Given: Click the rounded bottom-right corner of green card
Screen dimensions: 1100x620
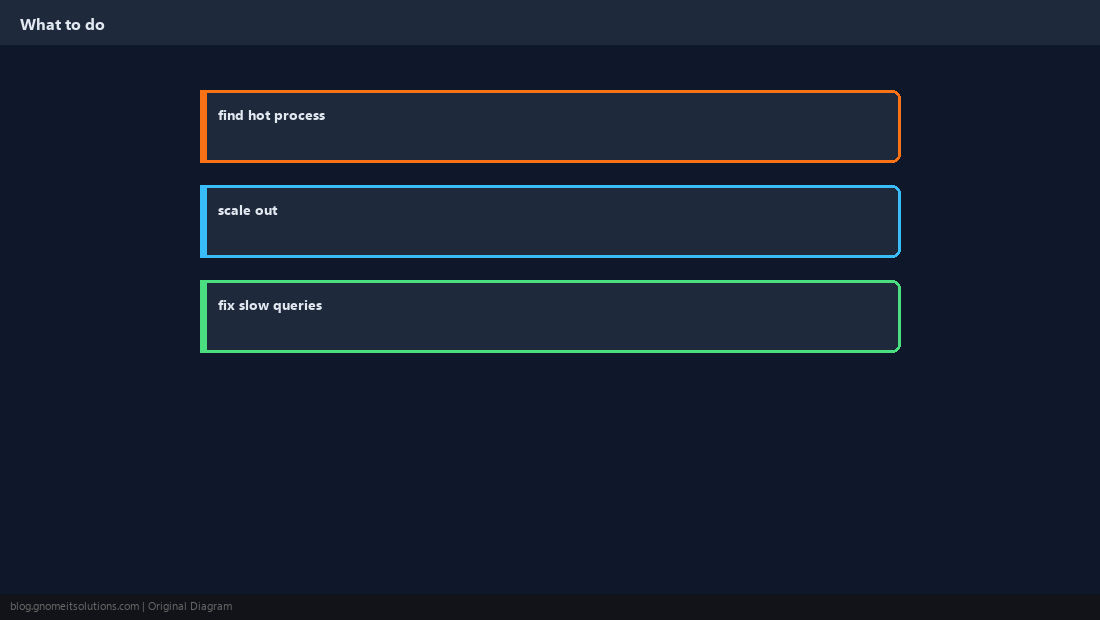Looking at the screenshot, I should pos(897,349).
